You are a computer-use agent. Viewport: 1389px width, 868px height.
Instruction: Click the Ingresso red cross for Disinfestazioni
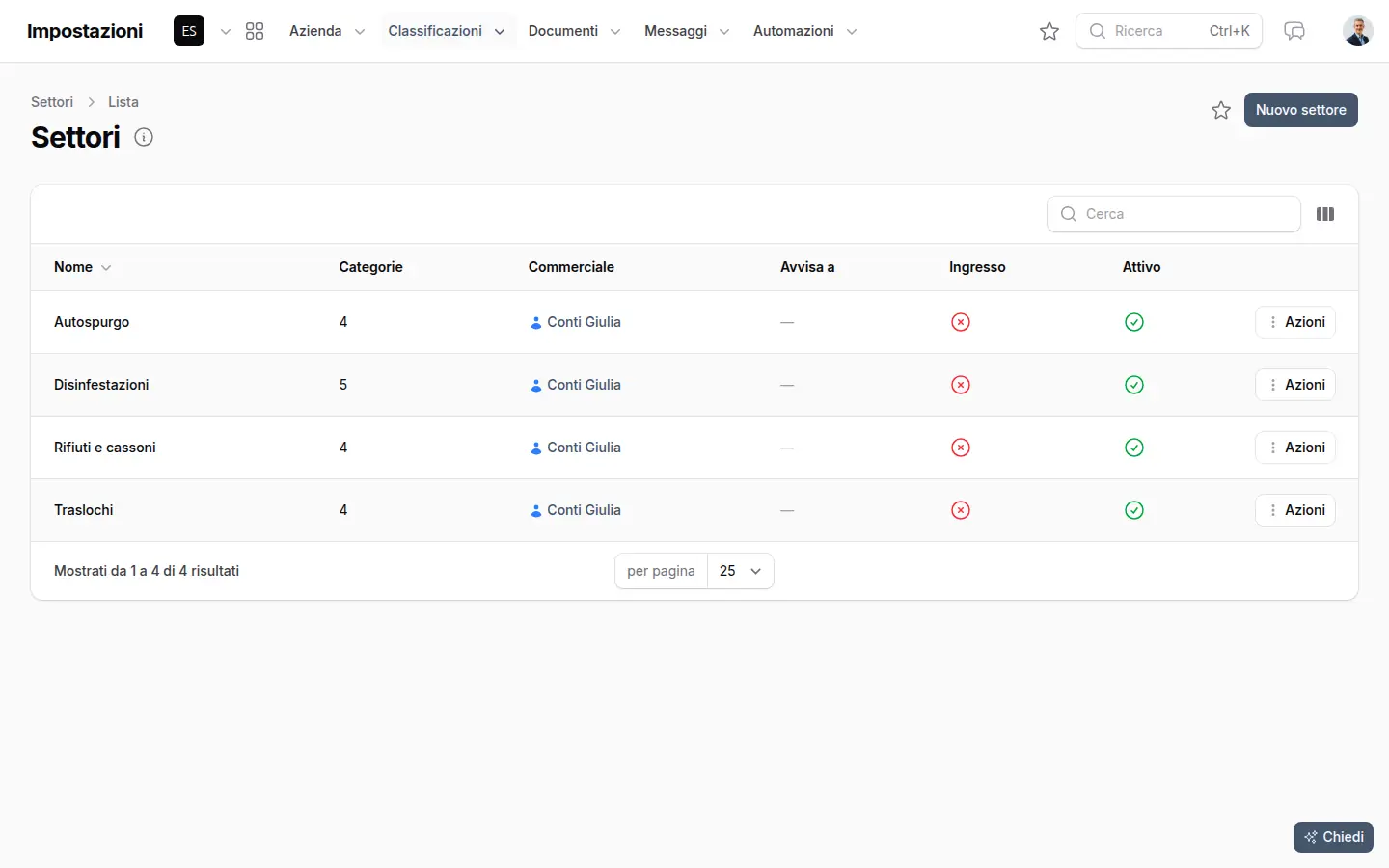tap(961, 385)
